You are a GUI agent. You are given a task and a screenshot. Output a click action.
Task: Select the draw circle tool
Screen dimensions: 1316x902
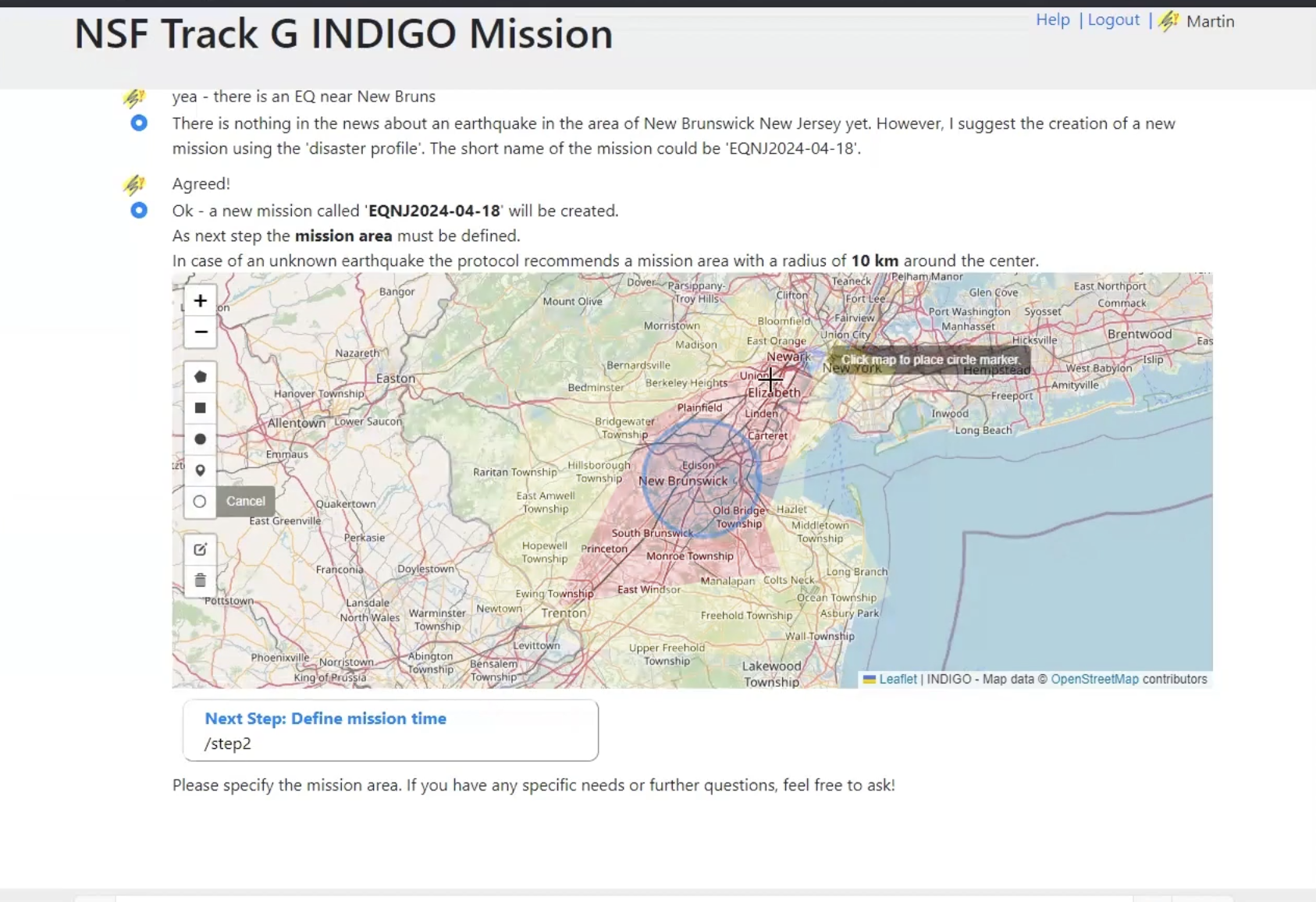point(201,439)
